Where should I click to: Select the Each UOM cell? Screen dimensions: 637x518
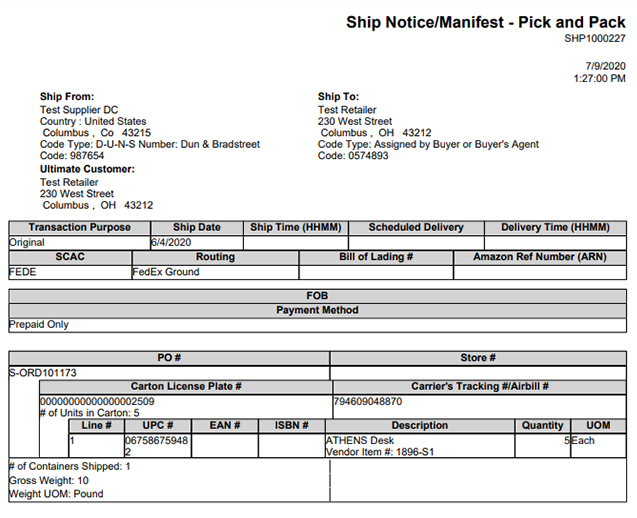pos(584,440)
